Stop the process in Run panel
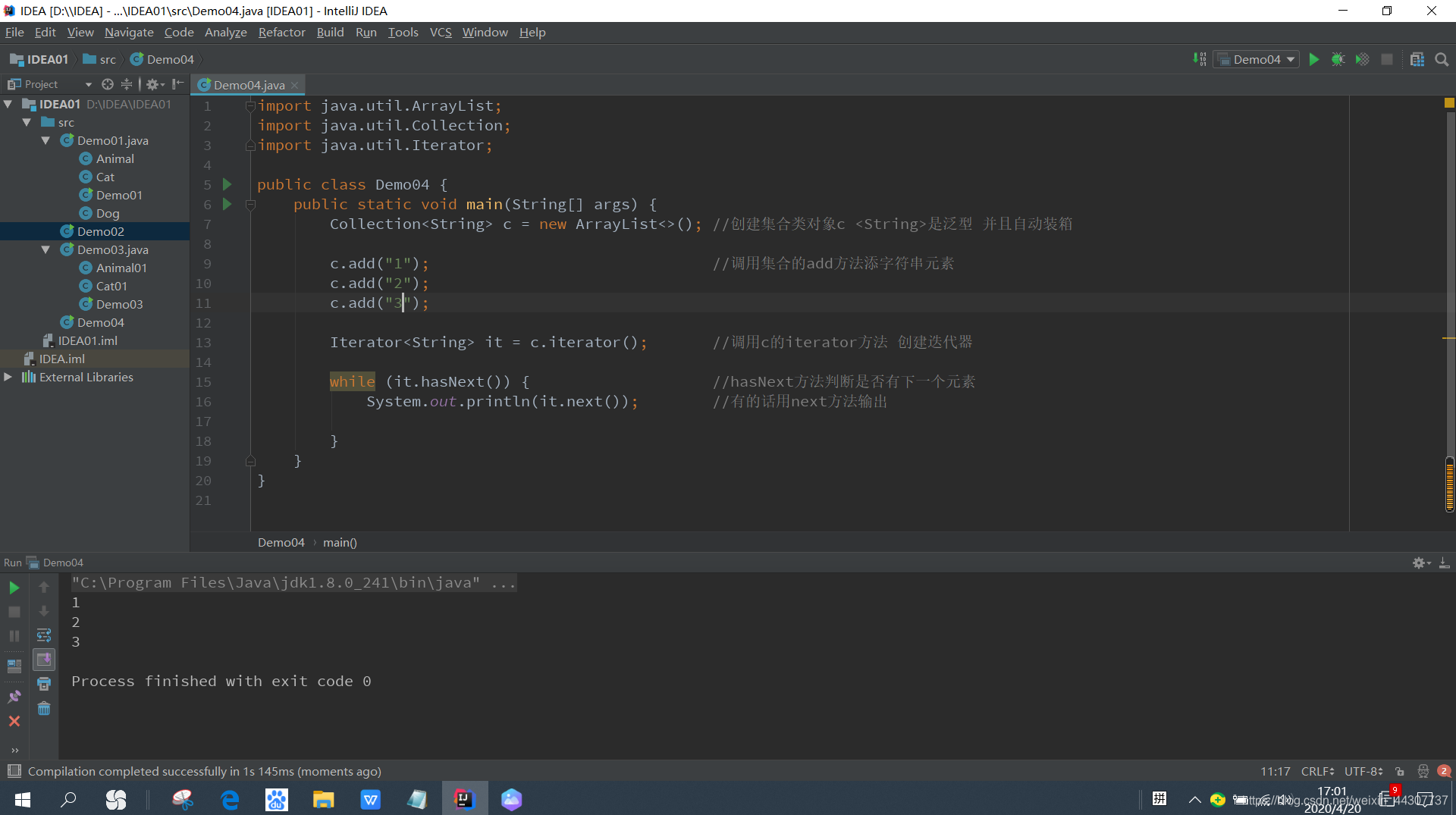The height and width of the screenshot is (815, 1456). pyautogui.click(x=14, y=612)
